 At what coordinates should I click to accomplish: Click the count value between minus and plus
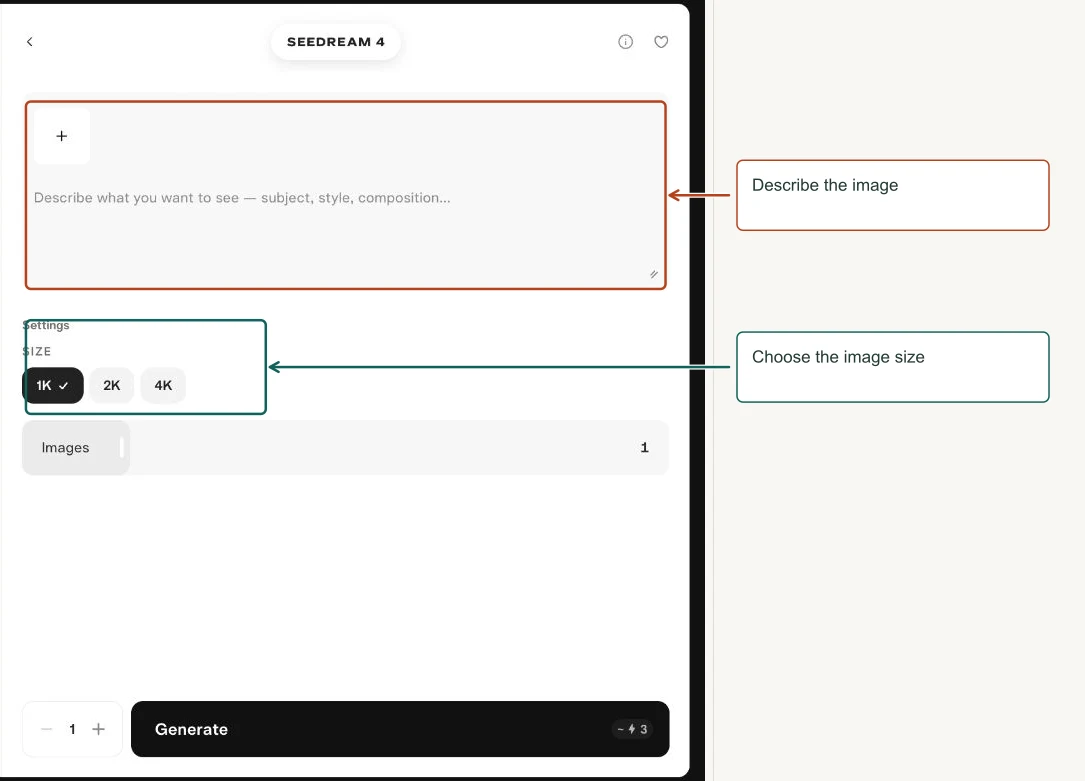point(72,729)
